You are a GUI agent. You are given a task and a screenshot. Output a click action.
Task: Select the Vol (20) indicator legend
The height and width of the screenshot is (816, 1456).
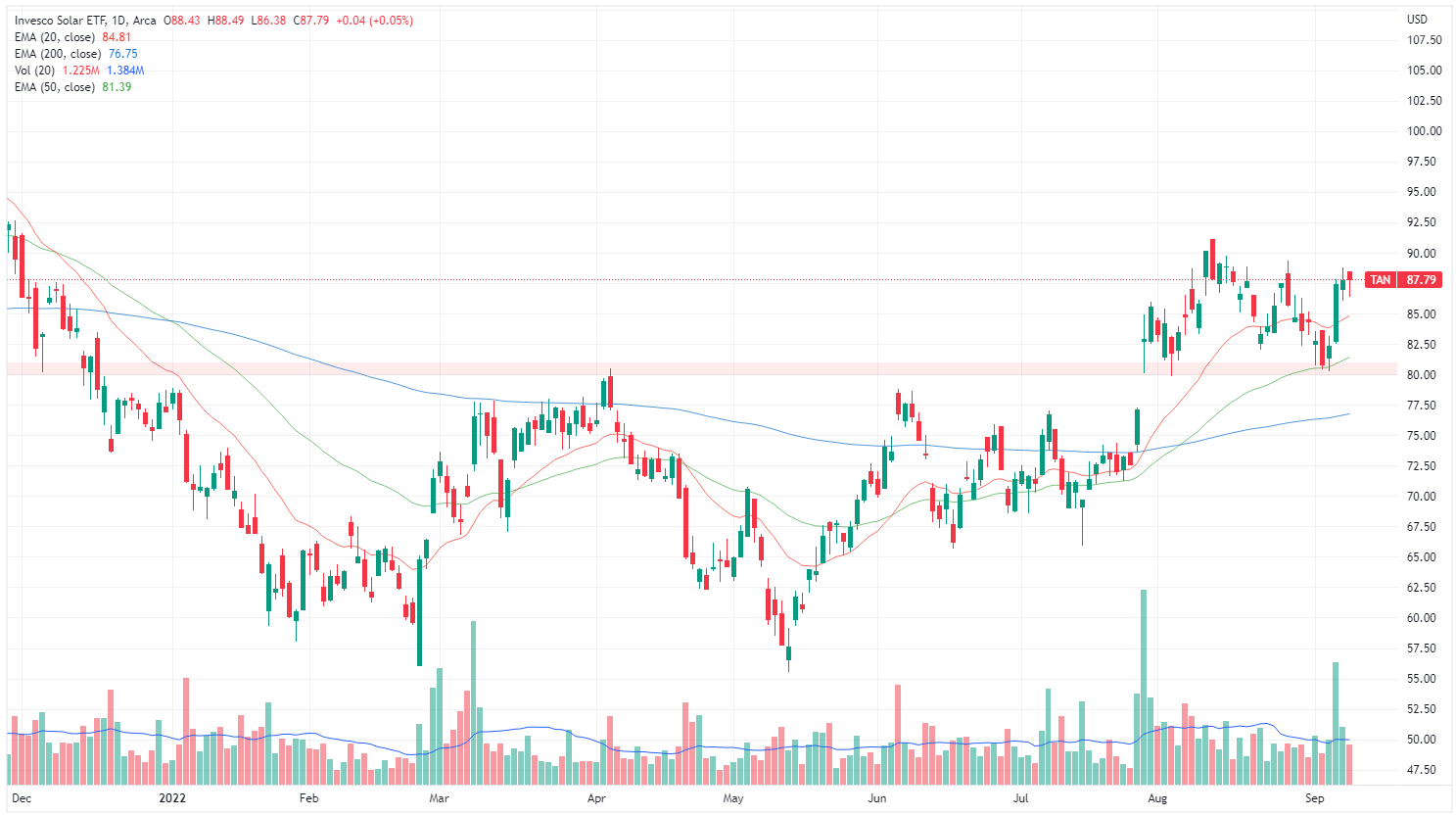[35, 71]
